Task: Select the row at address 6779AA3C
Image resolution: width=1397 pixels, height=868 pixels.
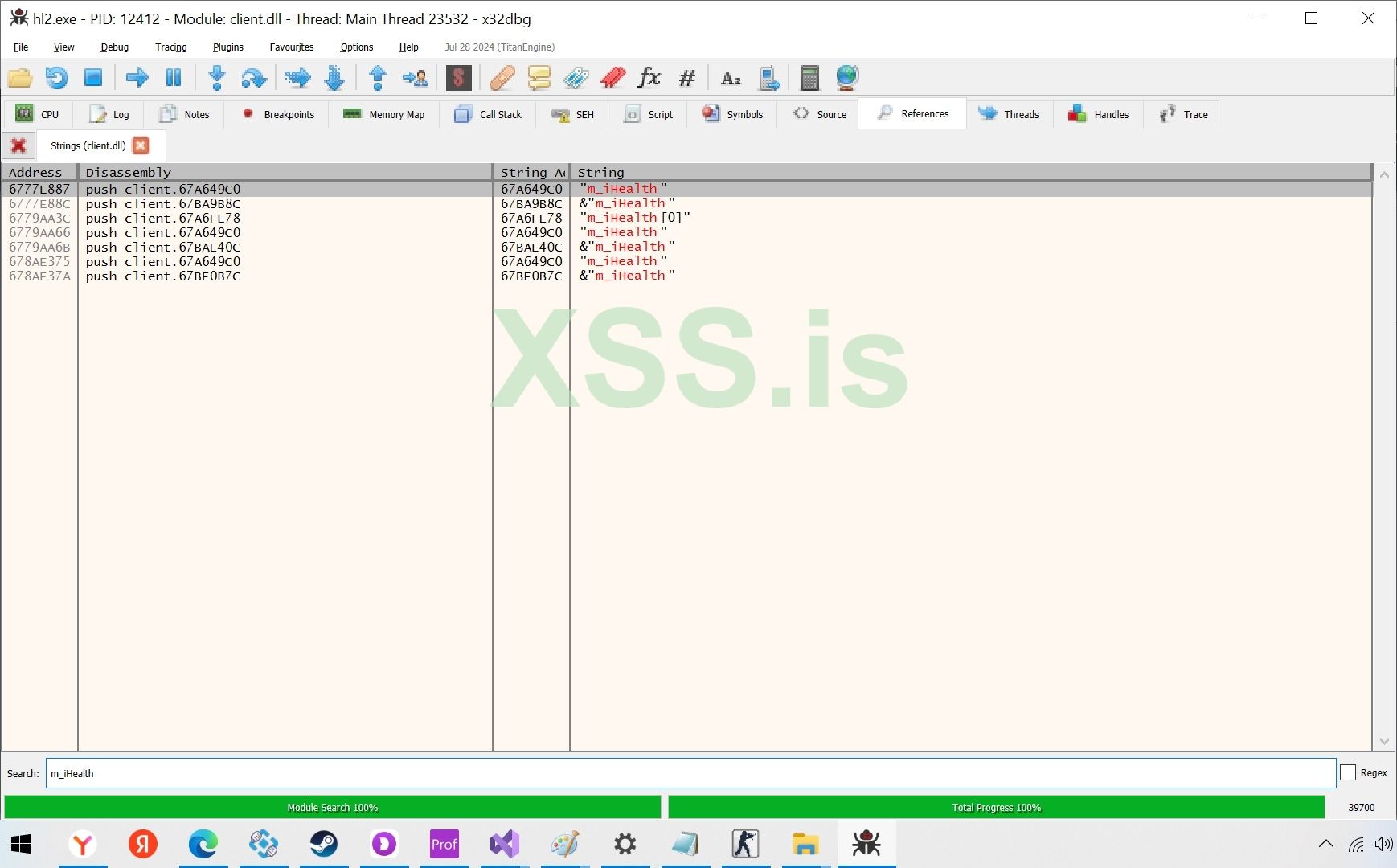Action: click(686, 218)
